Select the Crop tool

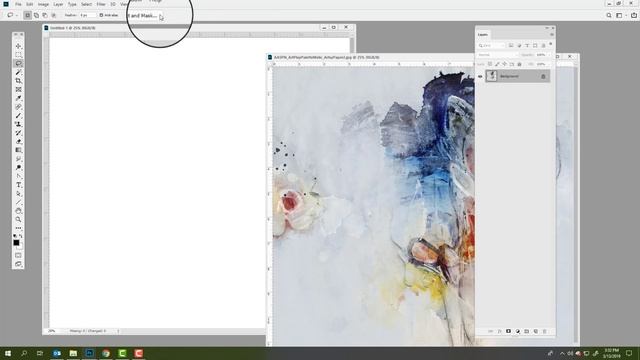coord(18,81)
